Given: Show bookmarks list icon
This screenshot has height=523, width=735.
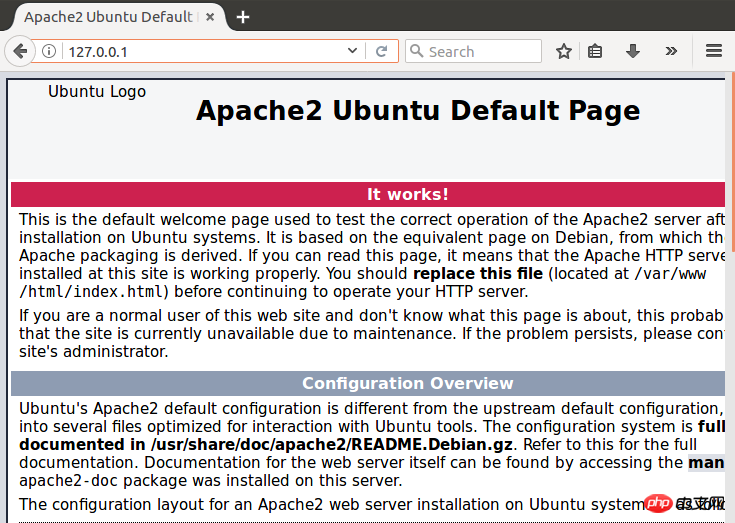Looking at the screenshot, I should click(x=595, y=51).
